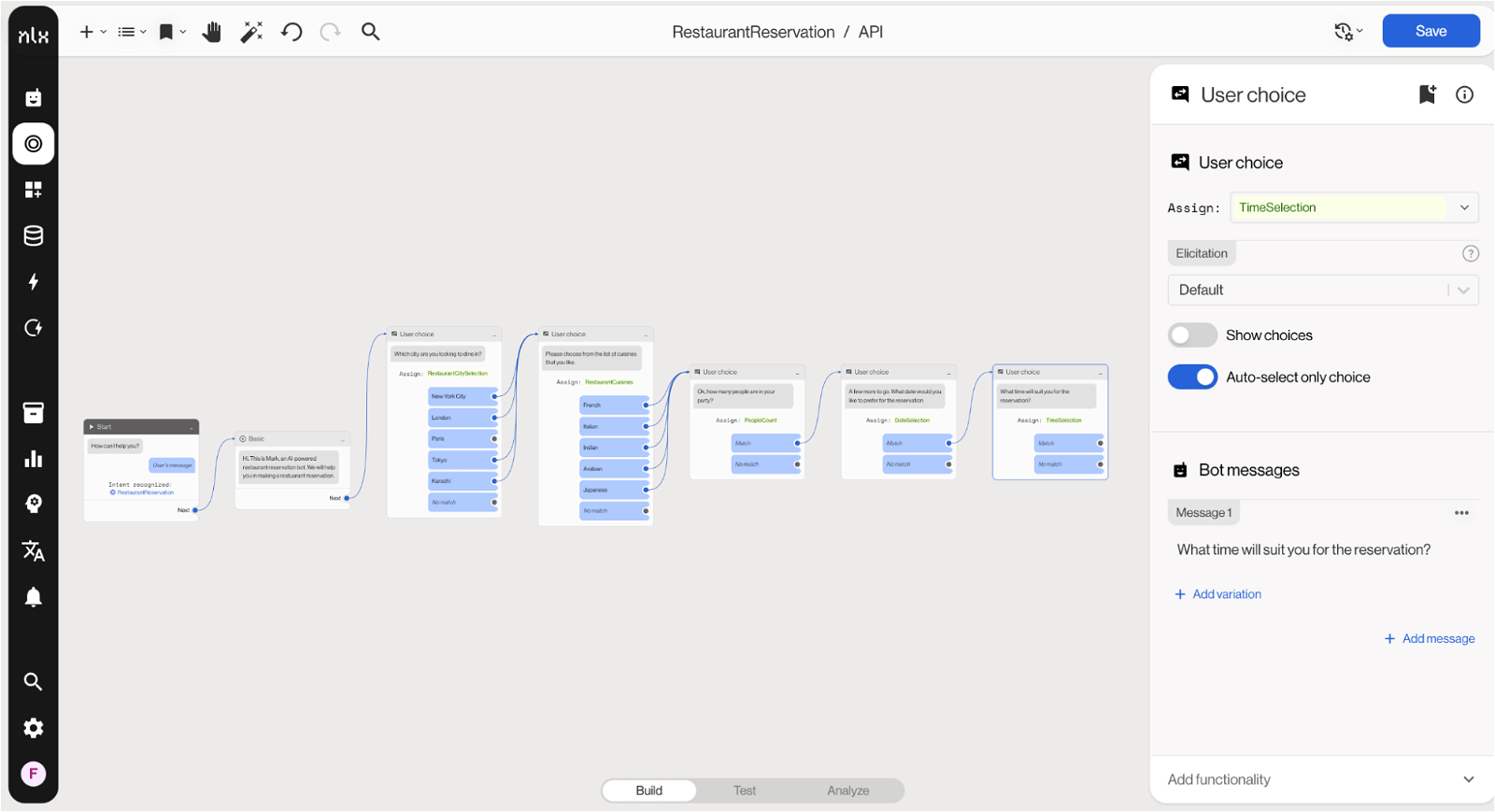Screen dimensions: 1495x812
Task: Open the notifications bell in sidebar
Action: [x=34, y=597]
